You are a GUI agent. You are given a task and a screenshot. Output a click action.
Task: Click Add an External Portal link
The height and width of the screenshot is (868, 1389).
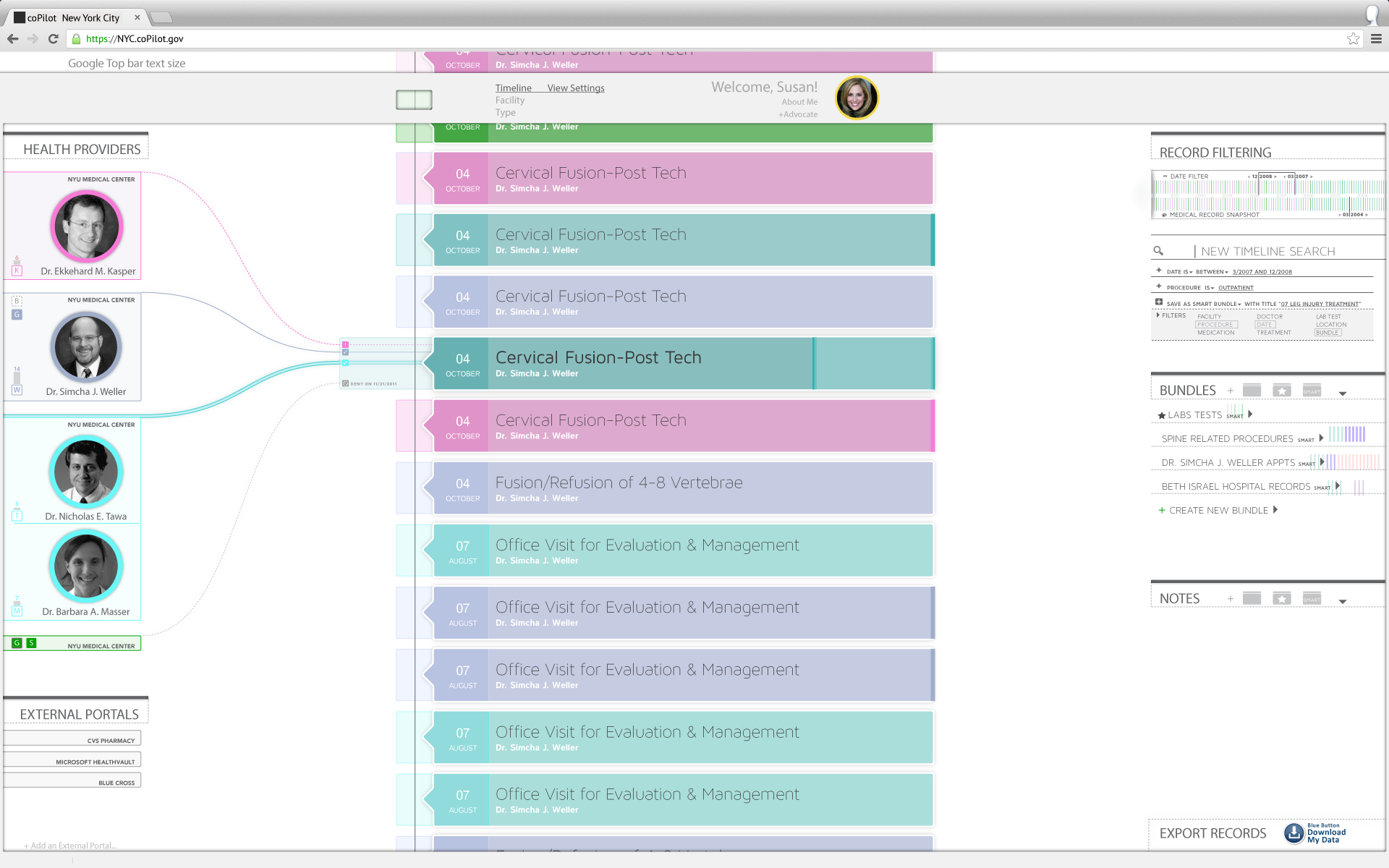click(x=70, y=846)
